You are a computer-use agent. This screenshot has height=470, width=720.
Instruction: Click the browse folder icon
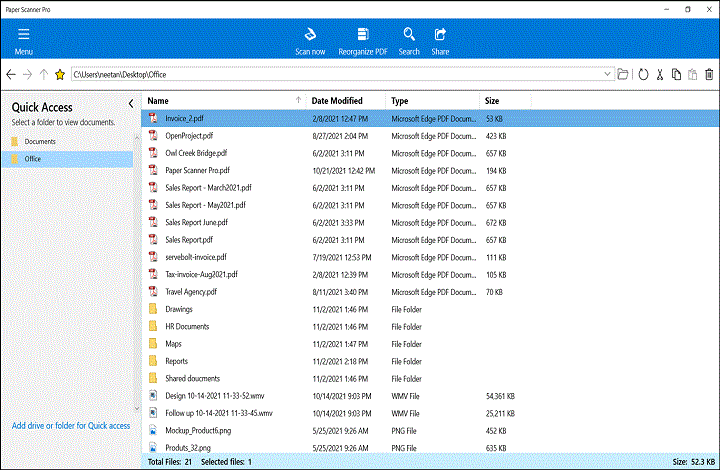coord(623,75)
